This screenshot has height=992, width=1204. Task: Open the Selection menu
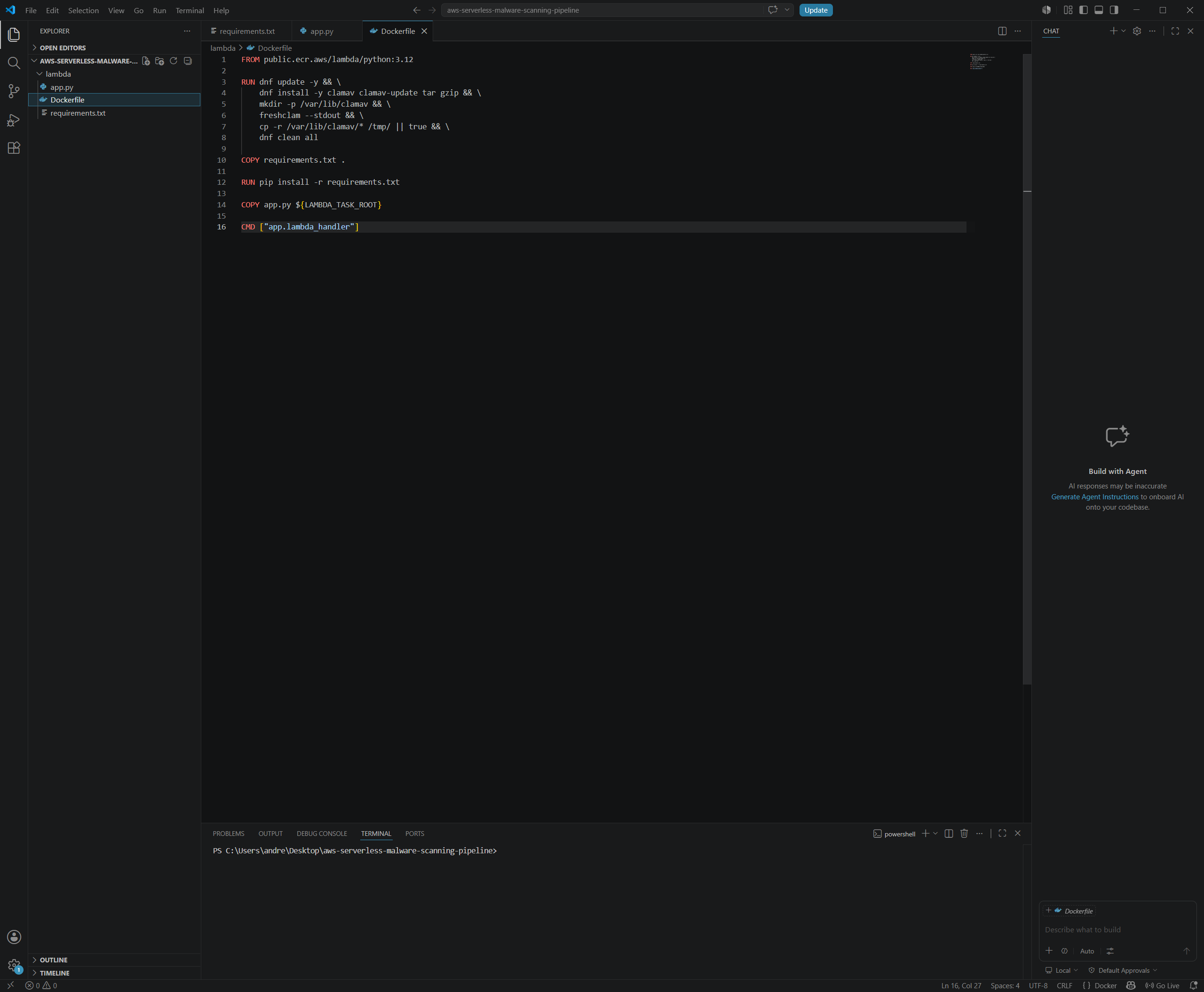point(83,10)
